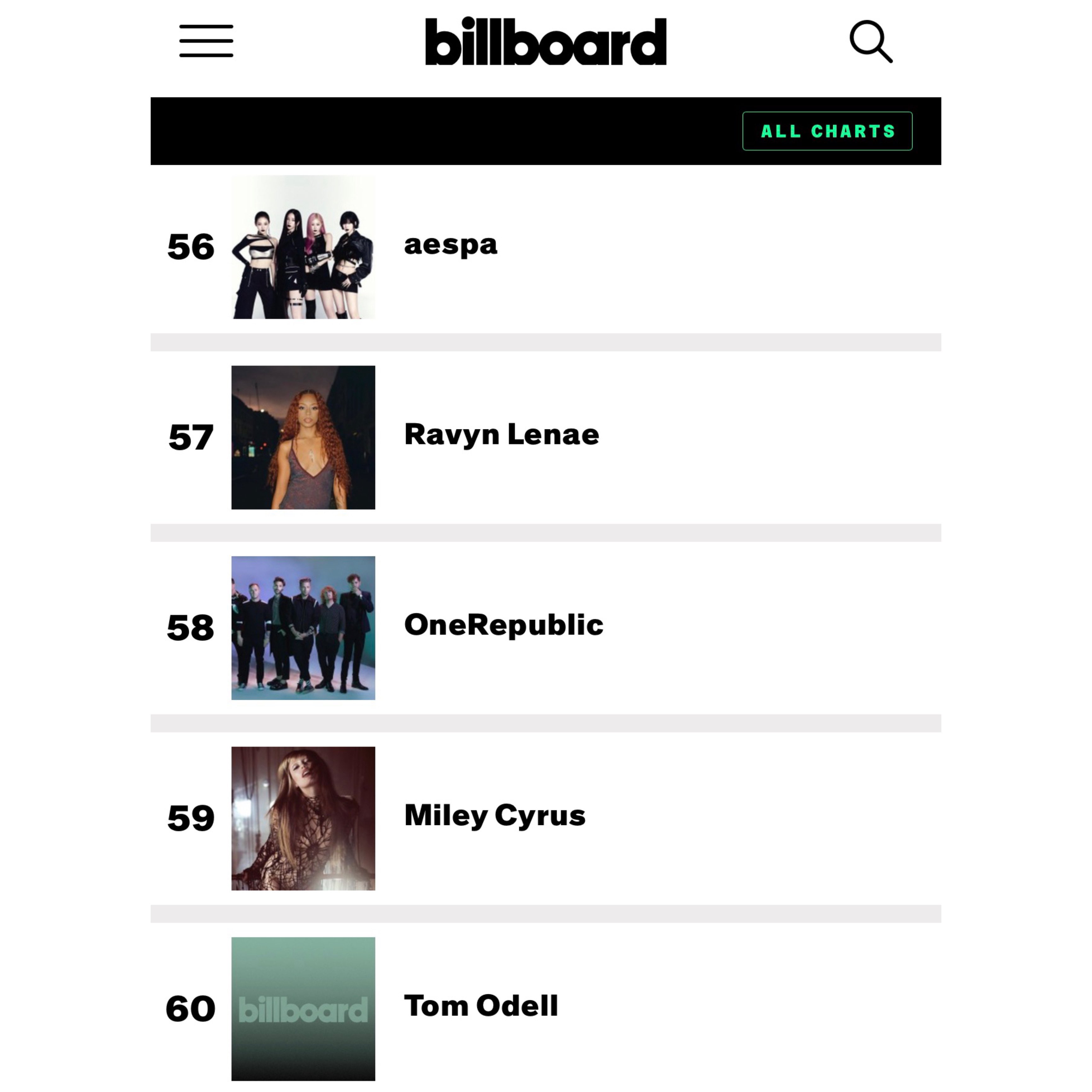The height and width of the screenshot is (1092, 1092).
Task: Open the OneRepublic artist link
Action: pyautogui.click(x=504, y=624)
